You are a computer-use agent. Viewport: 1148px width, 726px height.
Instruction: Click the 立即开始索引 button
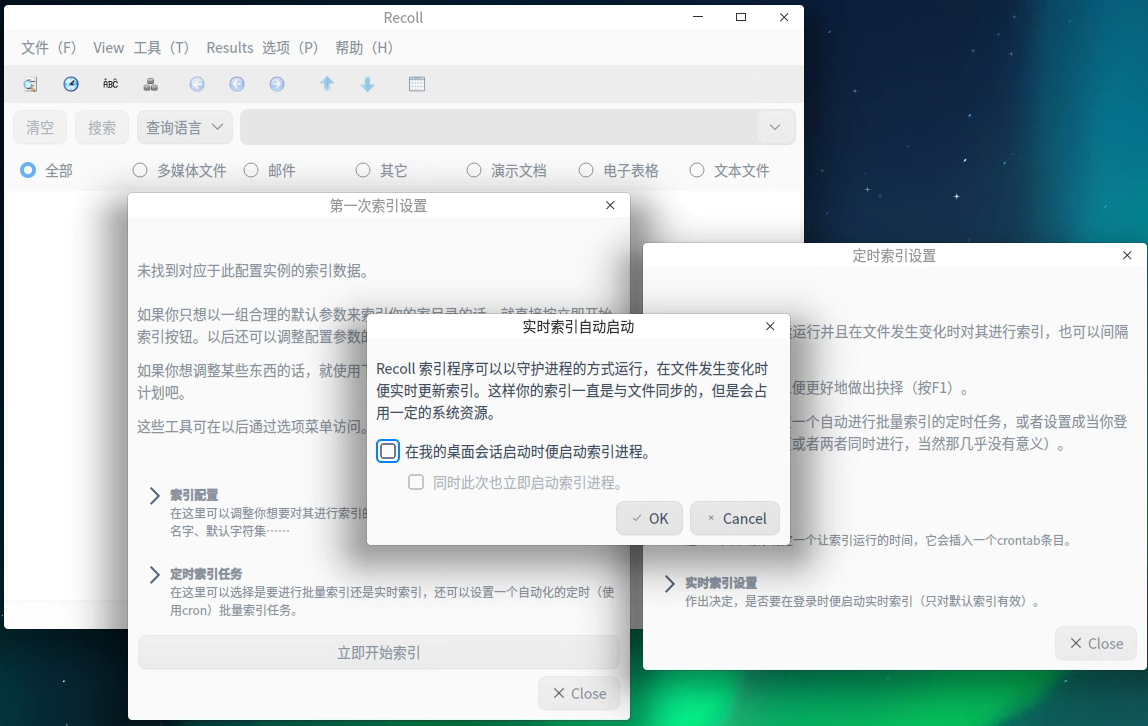click(x=379, y=652)
